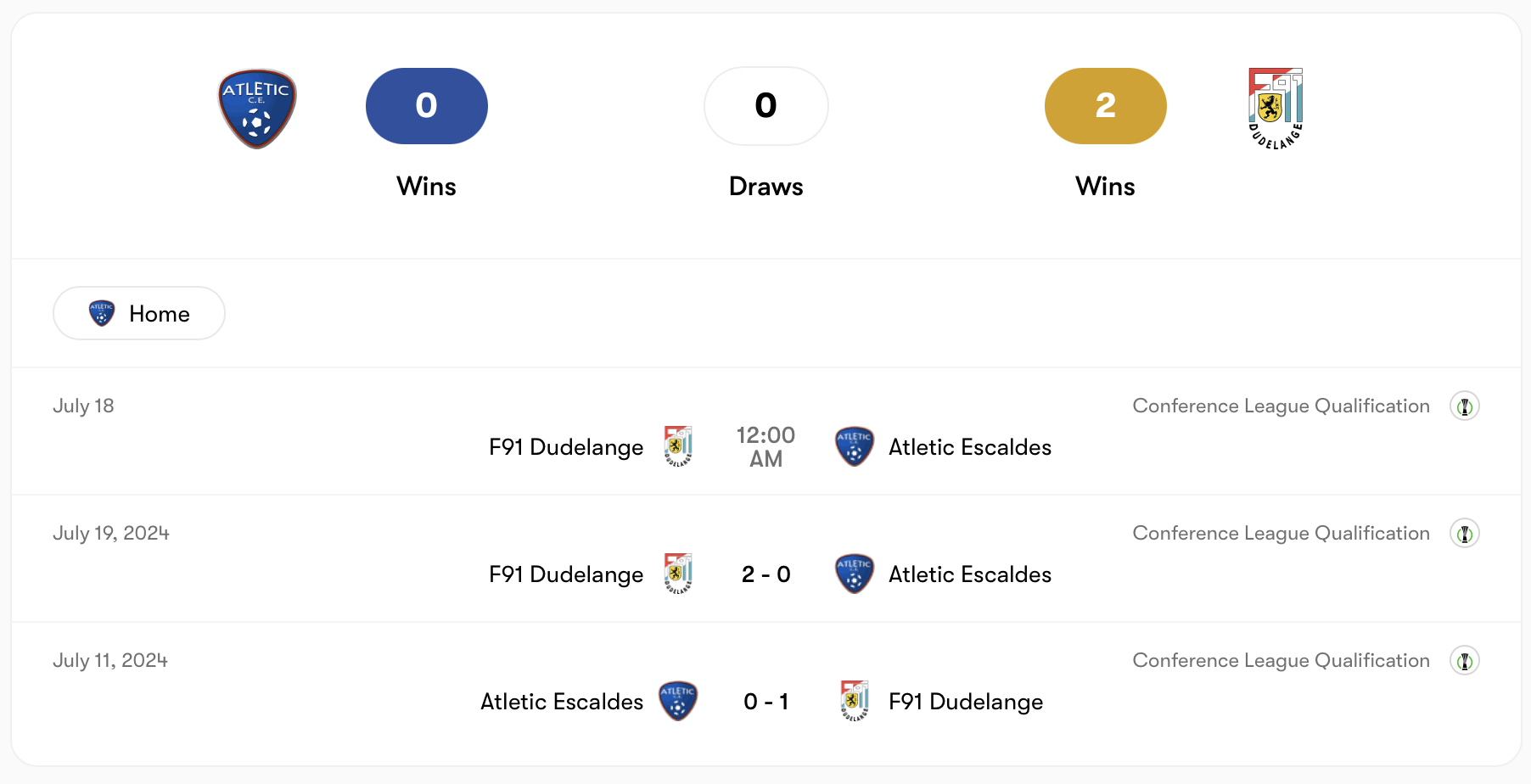This screenshot has width=1531, height=784.
Task: Select the blue 0 Wins badge
Action: coord(427,106)
